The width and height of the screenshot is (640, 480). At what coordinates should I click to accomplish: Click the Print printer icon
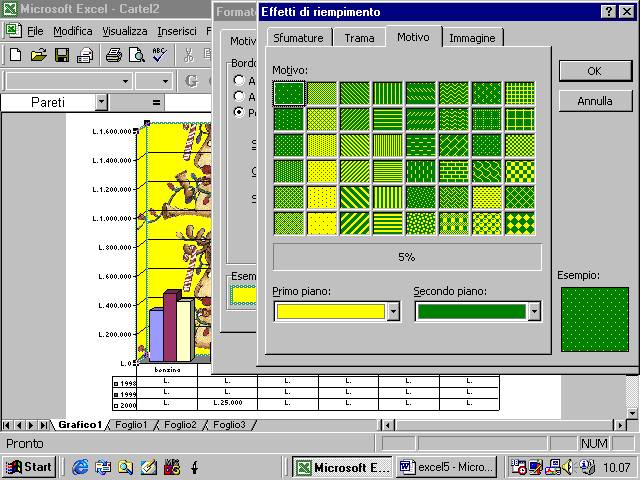pyautogui.click(x=113, y=55)
